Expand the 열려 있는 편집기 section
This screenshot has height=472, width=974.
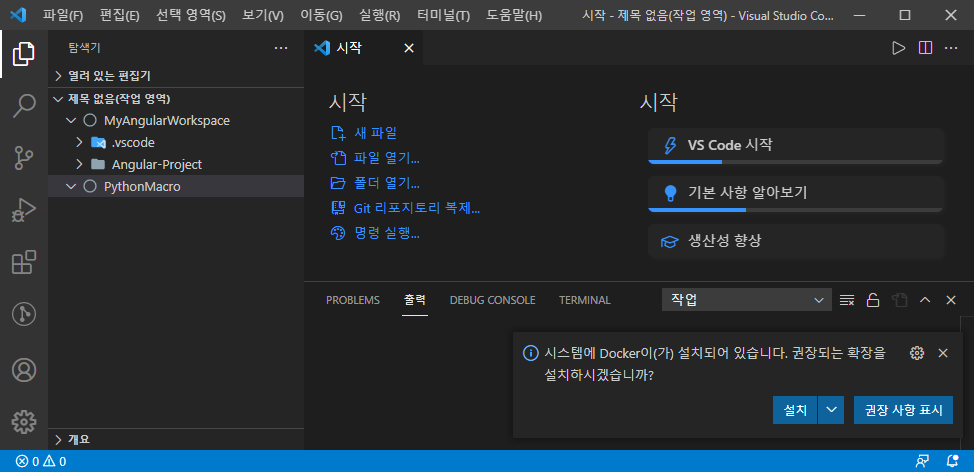point(58,76)
